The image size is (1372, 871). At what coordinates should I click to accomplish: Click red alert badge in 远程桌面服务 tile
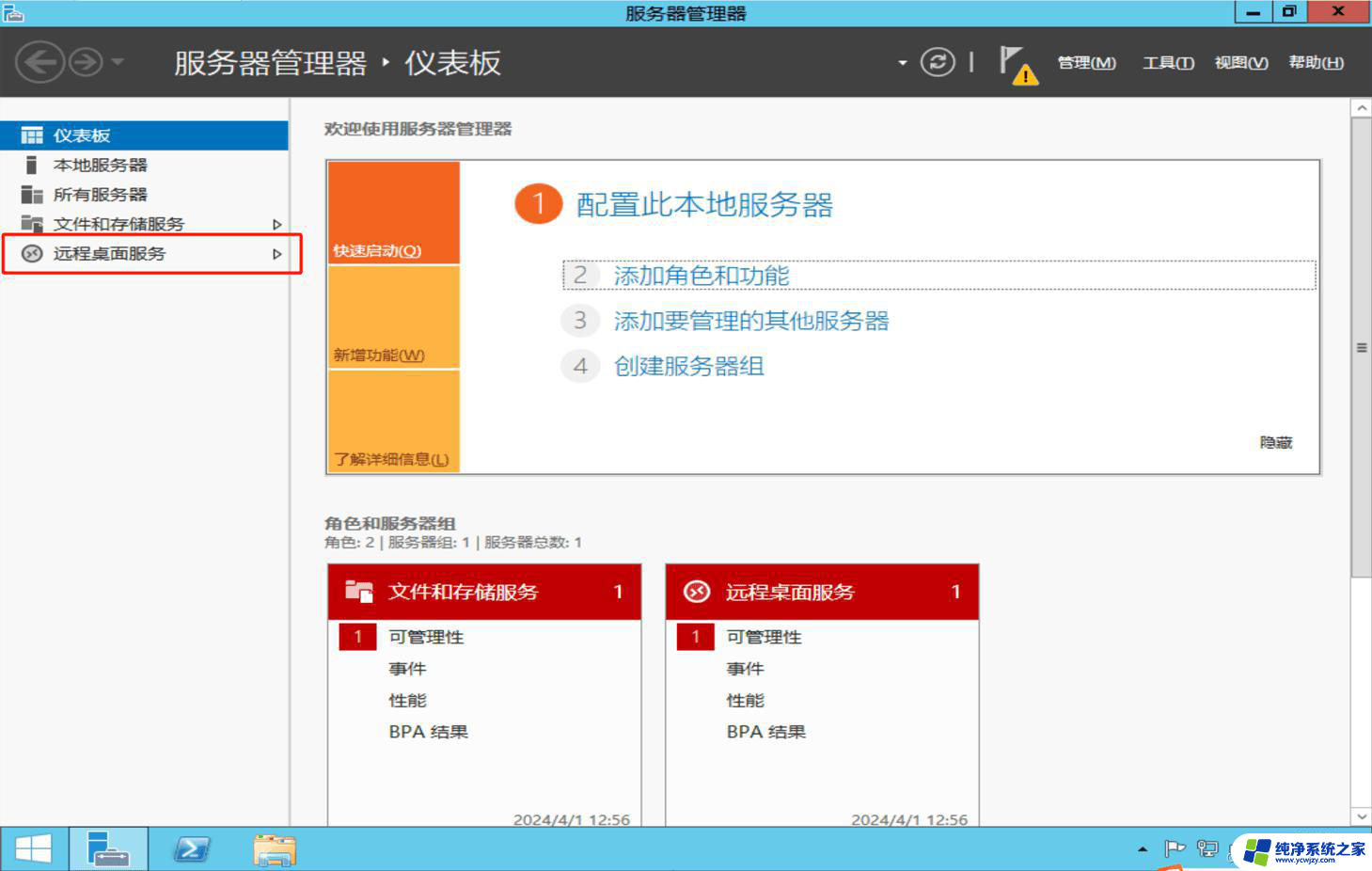pos(695,637)
